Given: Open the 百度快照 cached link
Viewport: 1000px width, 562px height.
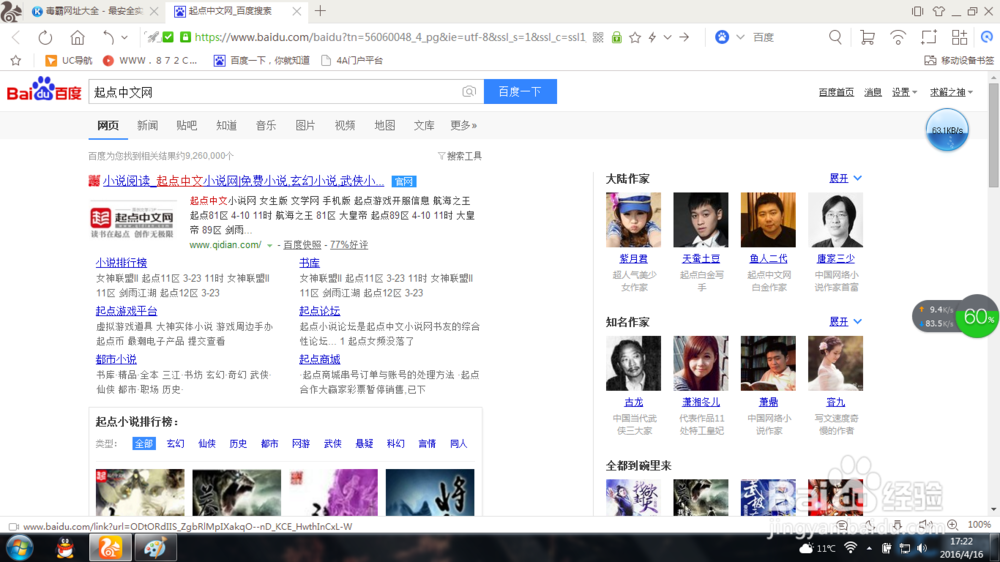Looking at the screenshot, I should point(302,245).
